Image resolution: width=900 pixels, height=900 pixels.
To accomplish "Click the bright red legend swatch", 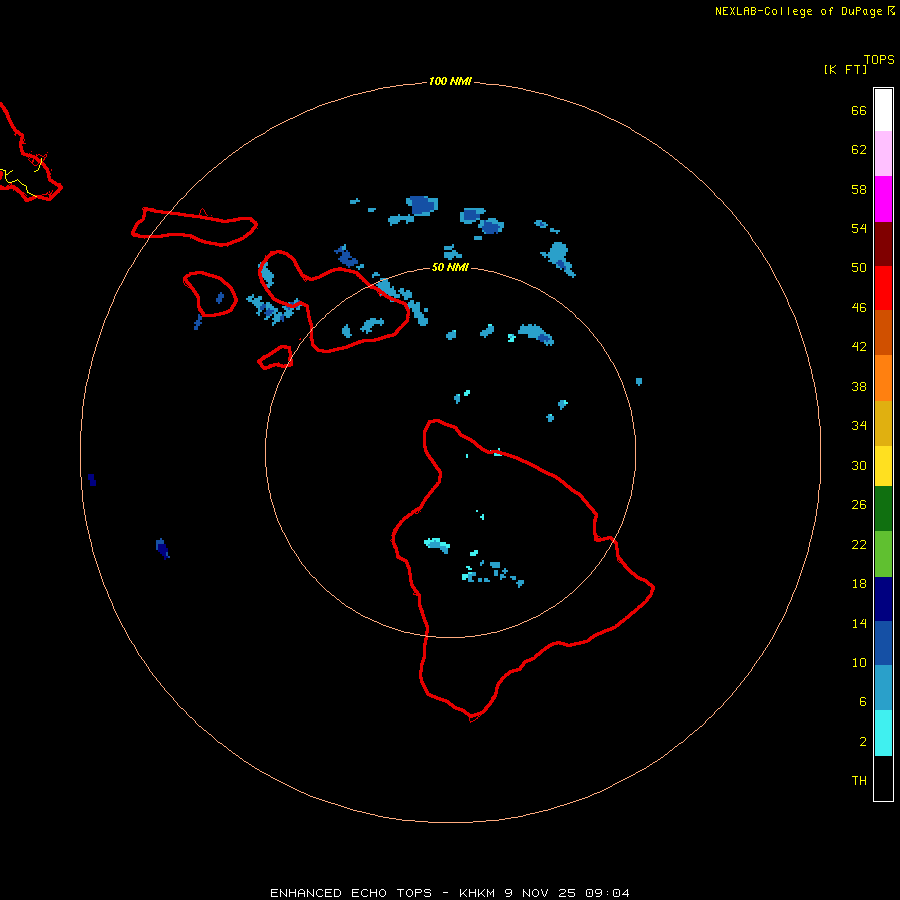I will pyautogui.click(x=883, y=288).
